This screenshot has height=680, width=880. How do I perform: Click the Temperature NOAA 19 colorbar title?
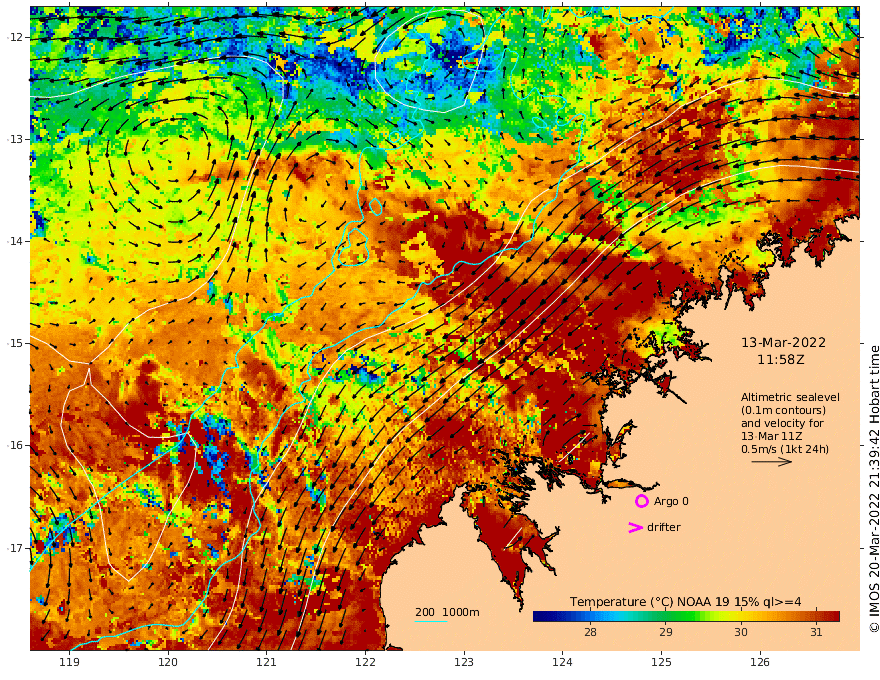pyautogui.click(x=686, y=602)
